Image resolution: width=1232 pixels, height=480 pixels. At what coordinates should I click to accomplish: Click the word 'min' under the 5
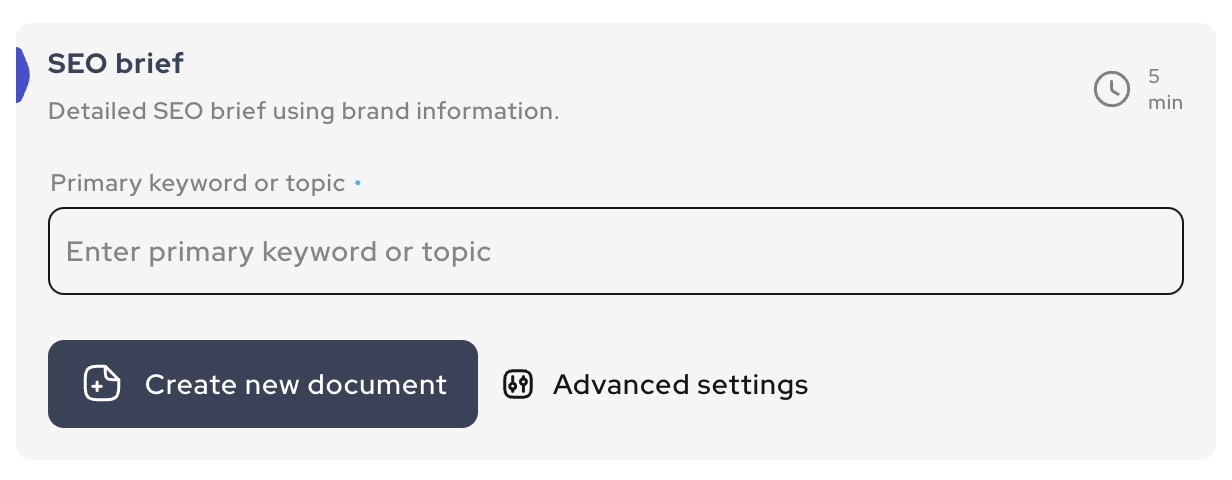(1165, 102)
